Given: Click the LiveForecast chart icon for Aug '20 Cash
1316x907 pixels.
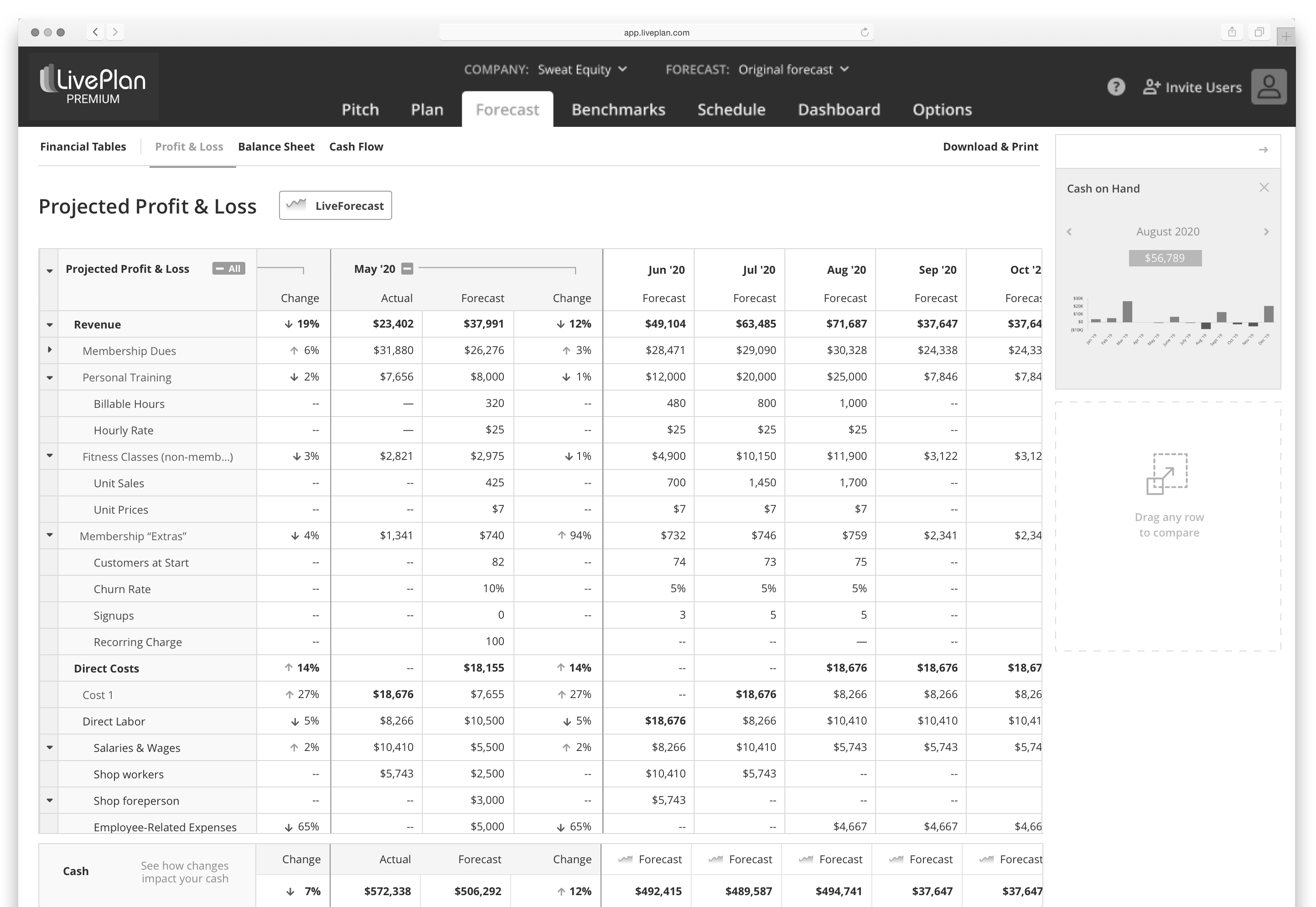Looking at the screenshot, I should tap(805, 859).
